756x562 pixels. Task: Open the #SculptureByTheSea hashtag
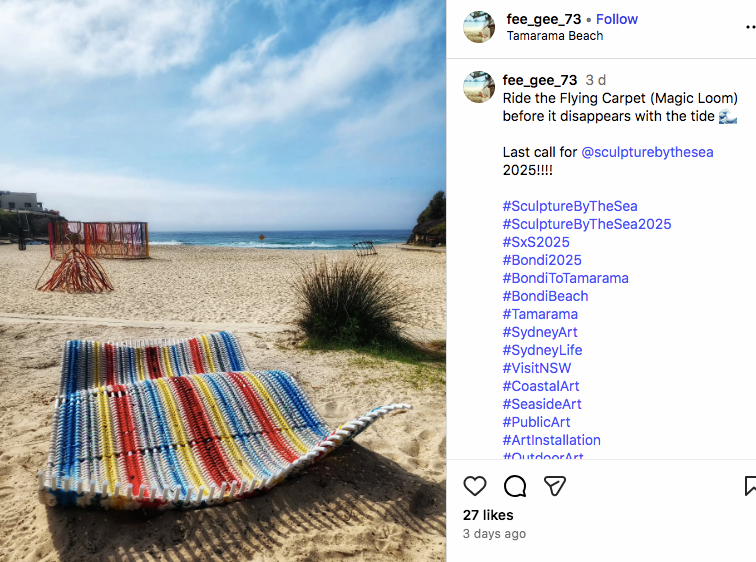pos(570,206)
